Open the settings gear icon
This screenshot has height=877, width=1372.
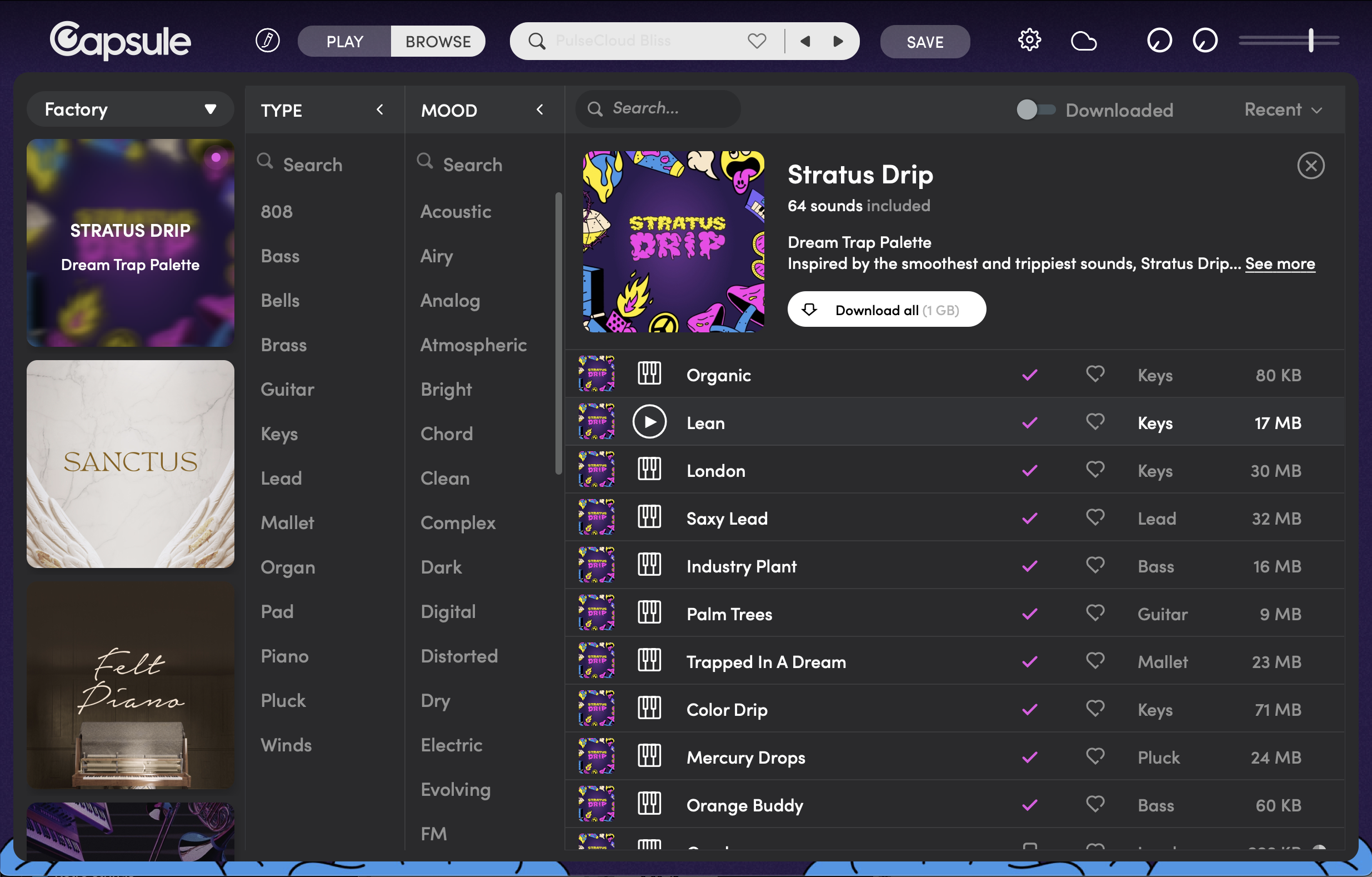click(1029, 41)
